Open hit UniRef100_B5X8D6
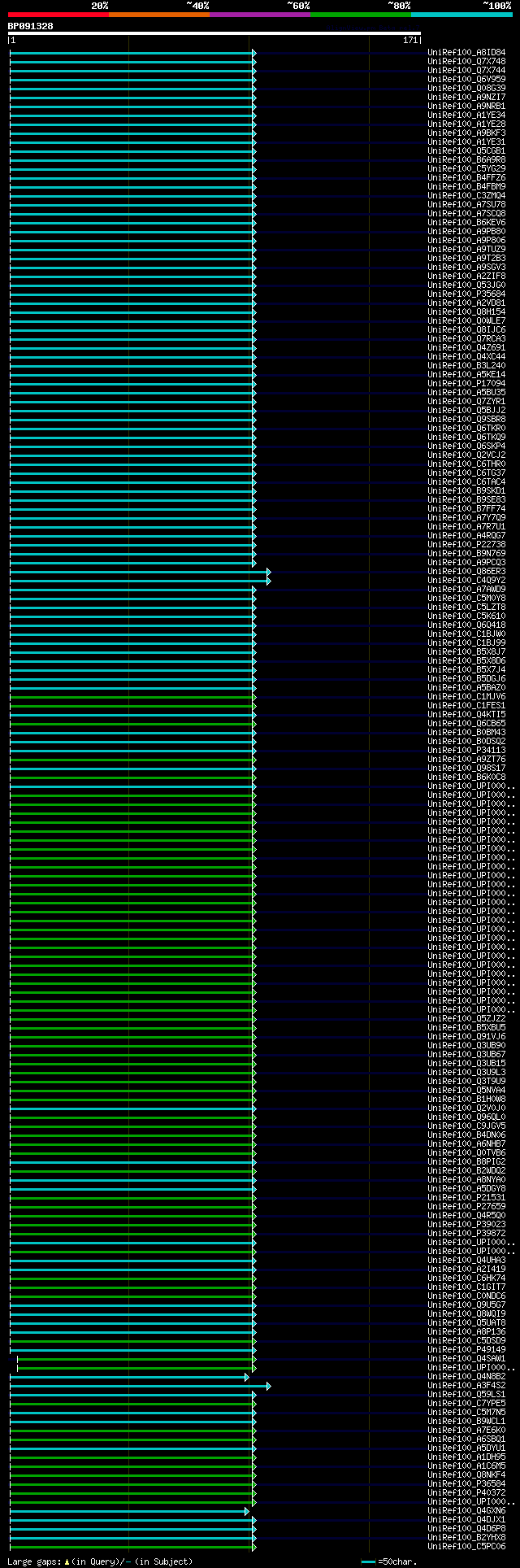The width and height of the screenshot is (520, 1568). [466, 660]
